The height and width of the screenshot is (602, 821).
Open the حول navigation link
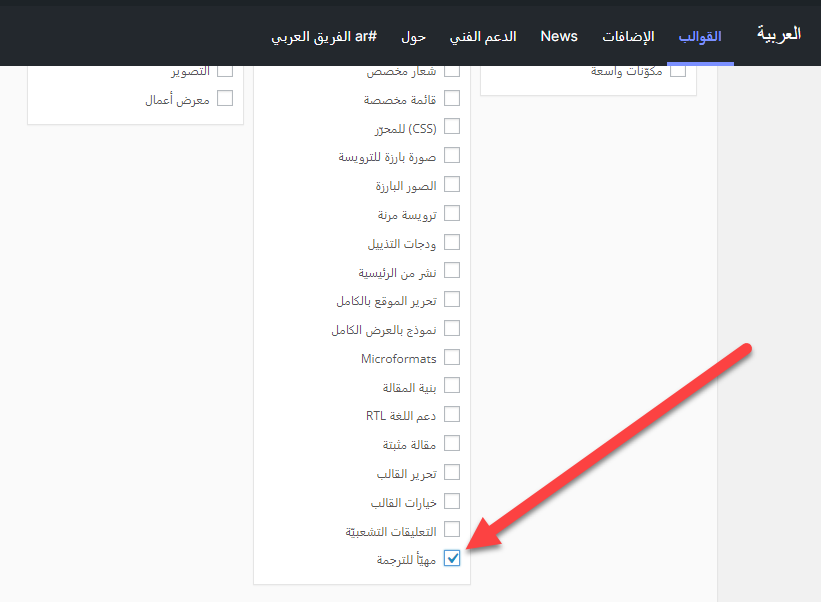tap(413, 37)
